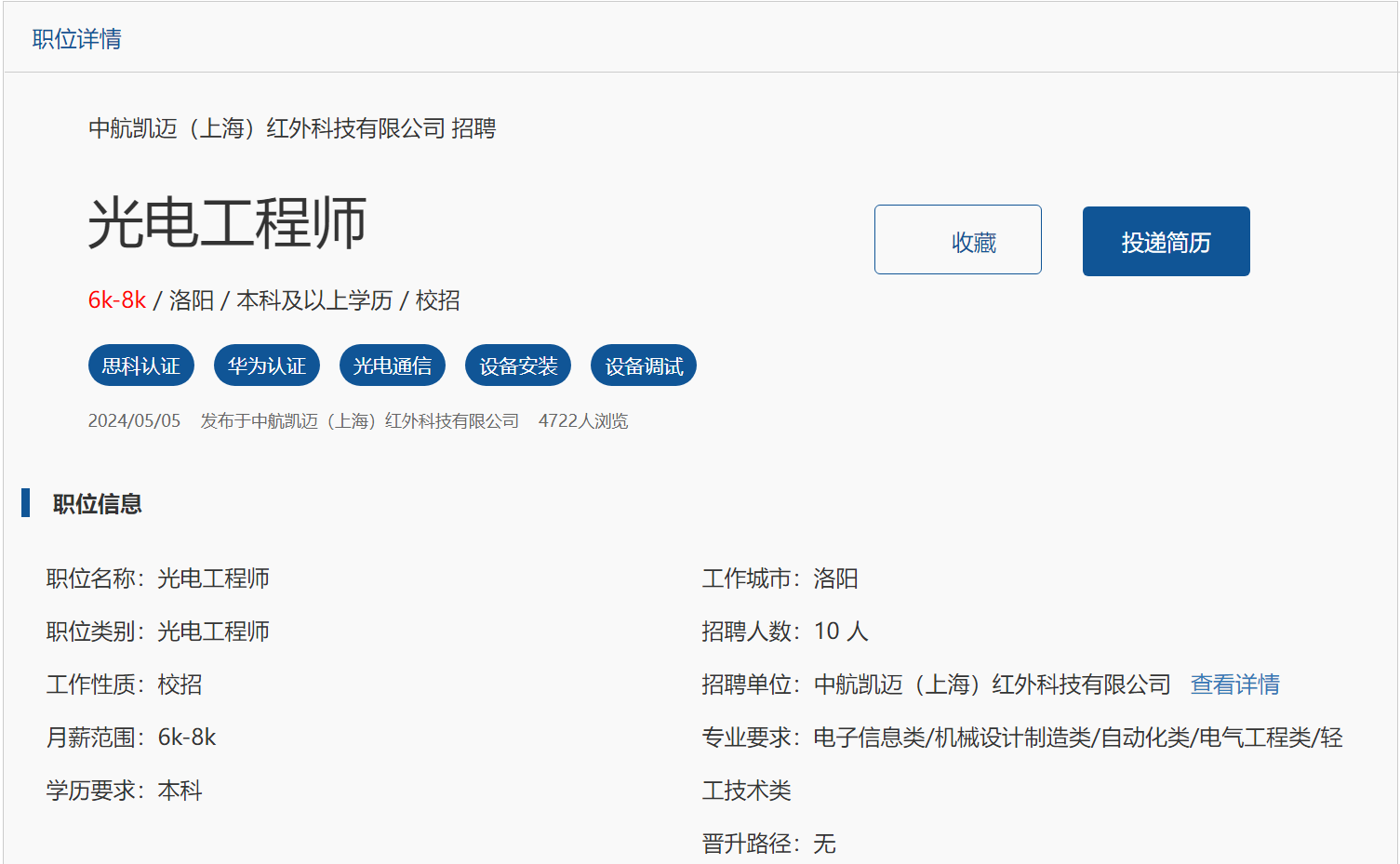The image size is (1400, 864).
Task: Click the red 6k-8k salary text
Action: (117, 300)
